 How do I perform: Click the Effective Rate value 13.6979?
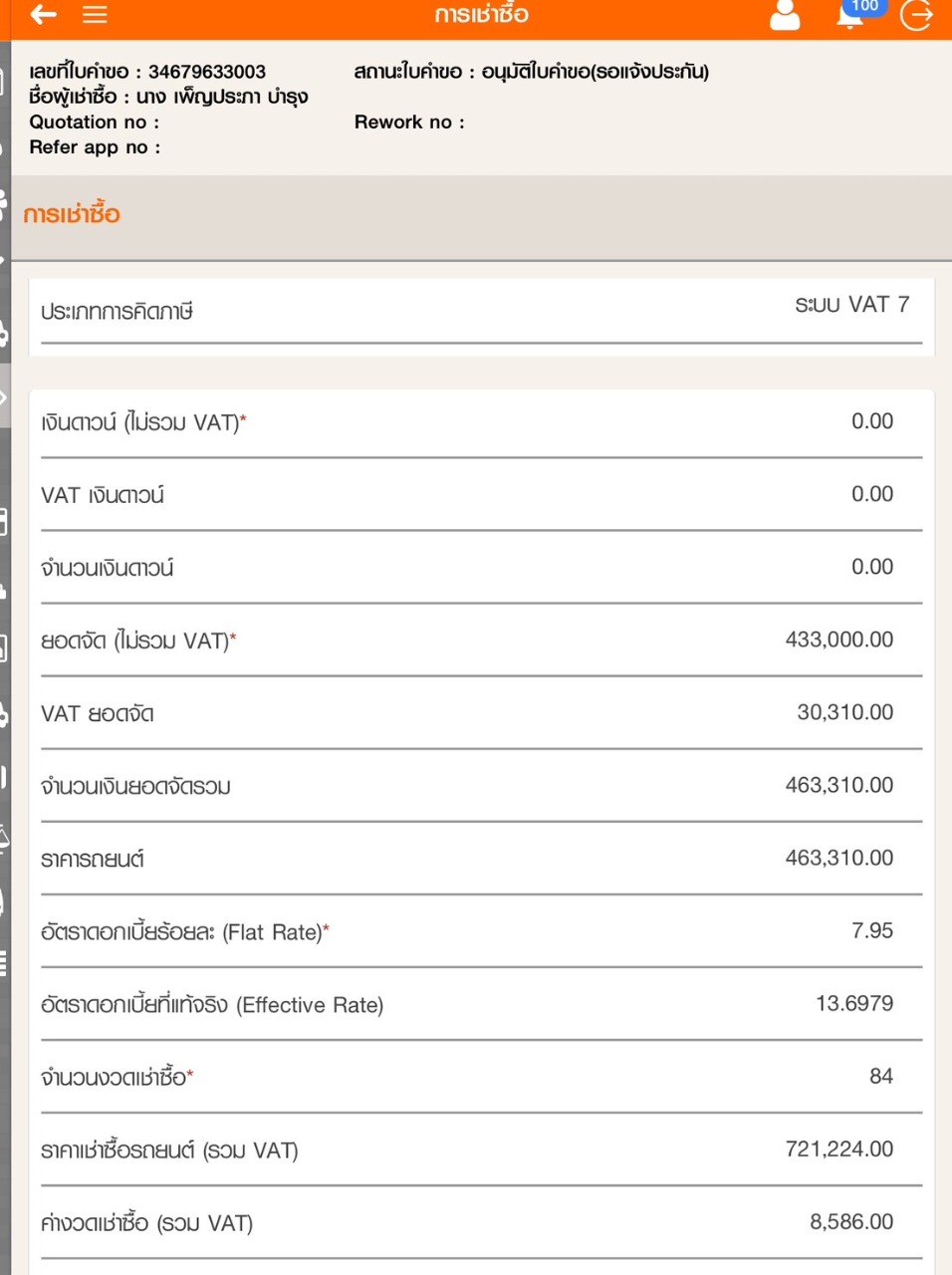(x=853, y=1003)
